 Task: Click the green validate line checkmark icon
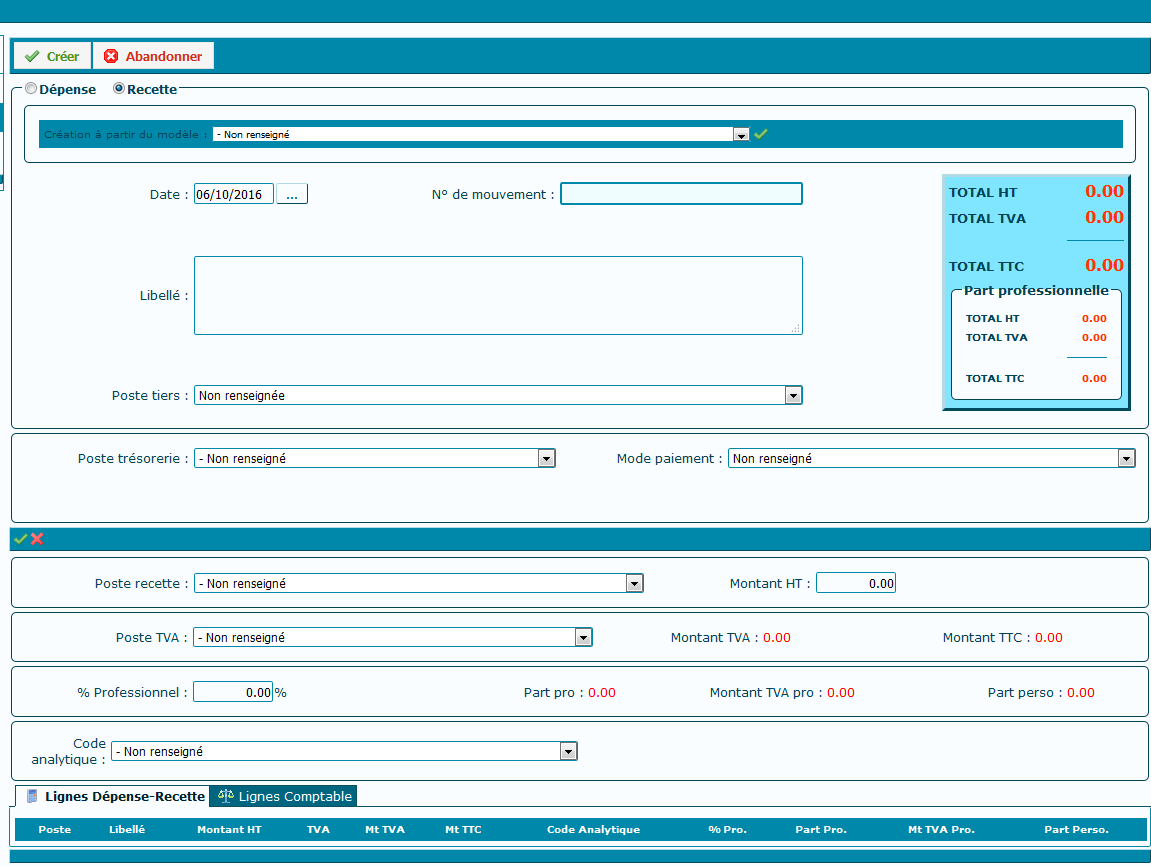(x=21, y=539)
